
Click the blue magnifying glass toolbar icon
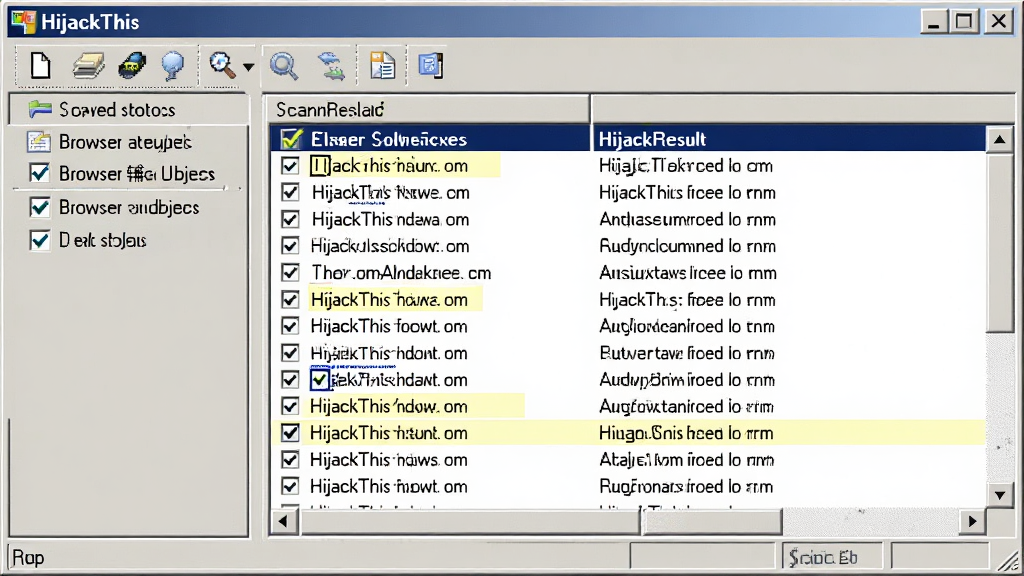pos(284,67)
